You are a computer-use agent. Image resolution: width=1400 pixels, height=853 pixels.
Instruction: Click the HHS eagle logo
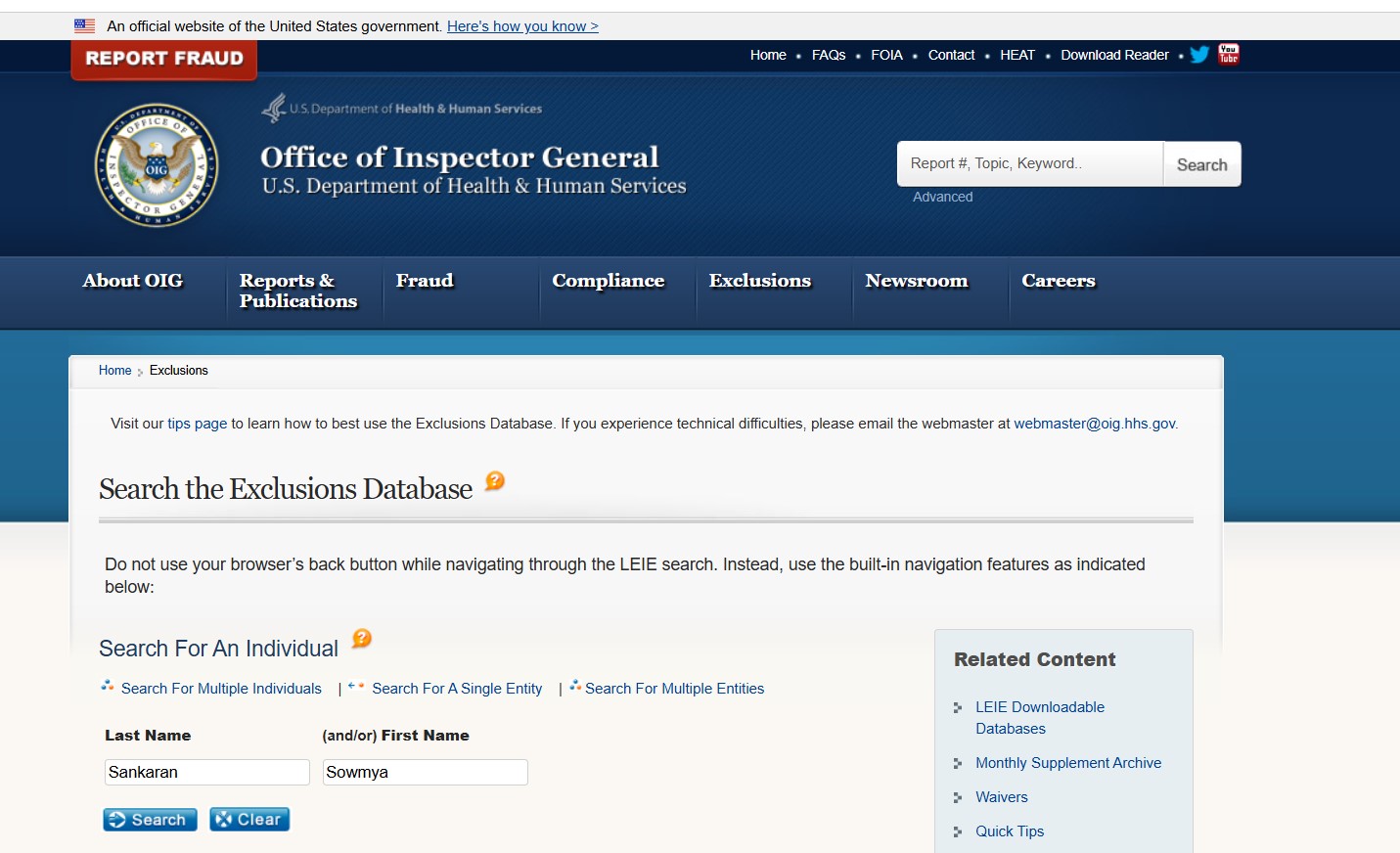(274, 108)
